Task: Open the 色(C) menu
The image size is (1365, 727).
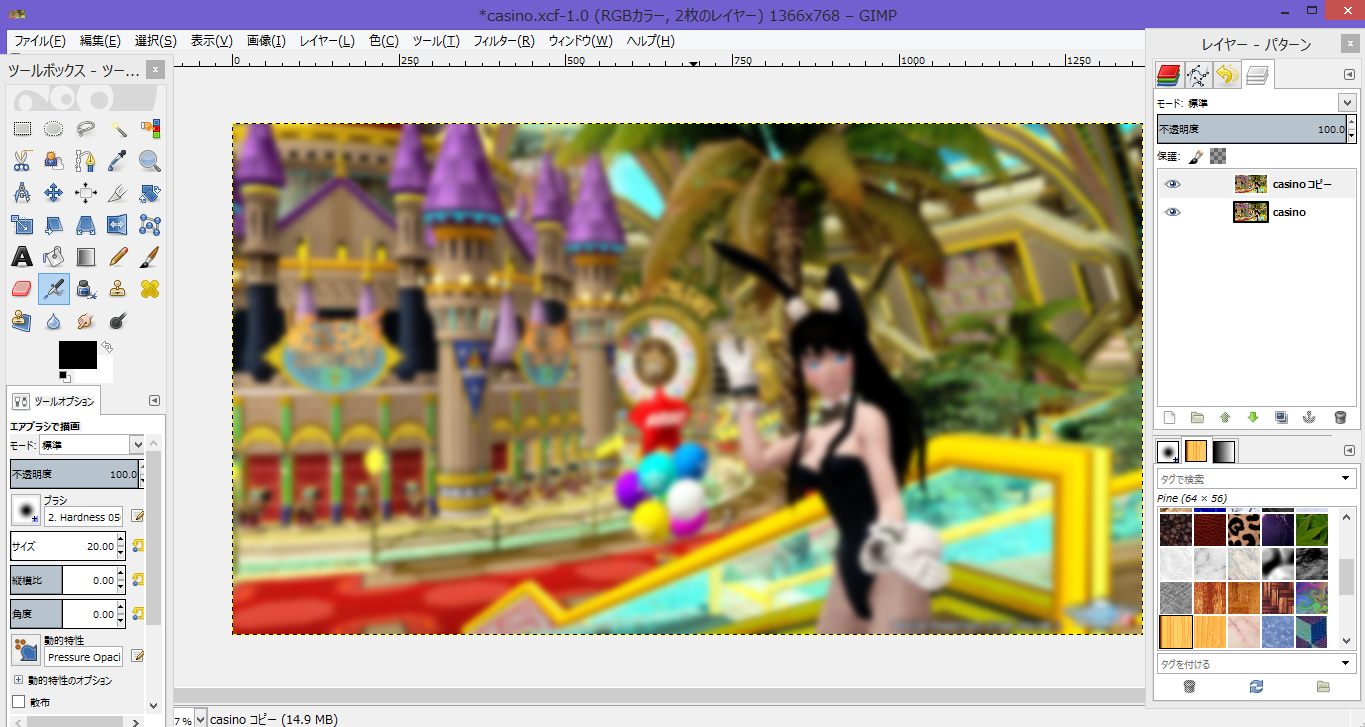Action: coord(384,41)
